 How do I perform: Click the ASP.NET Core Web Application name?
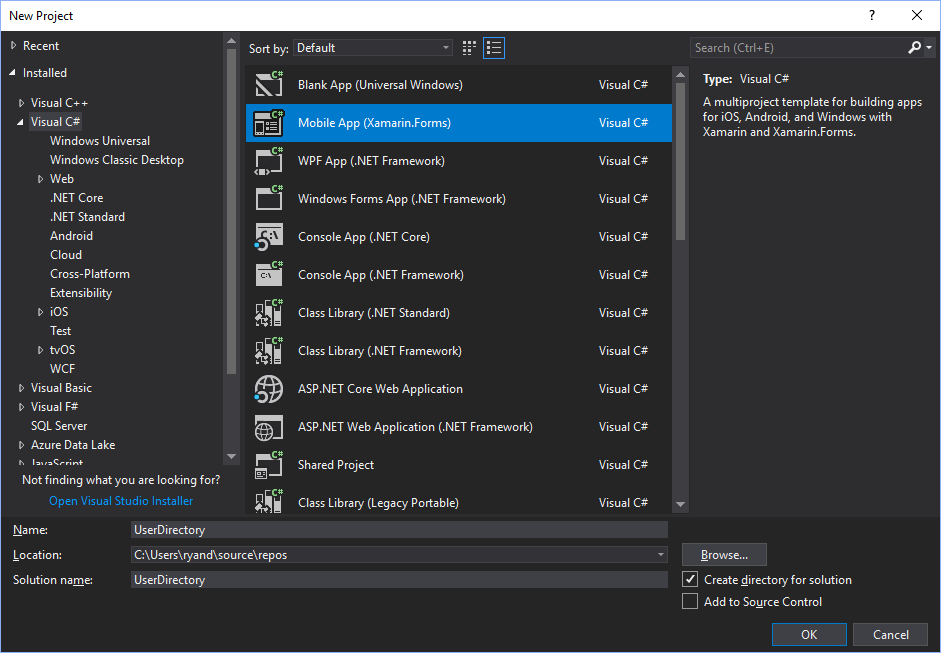380,389
